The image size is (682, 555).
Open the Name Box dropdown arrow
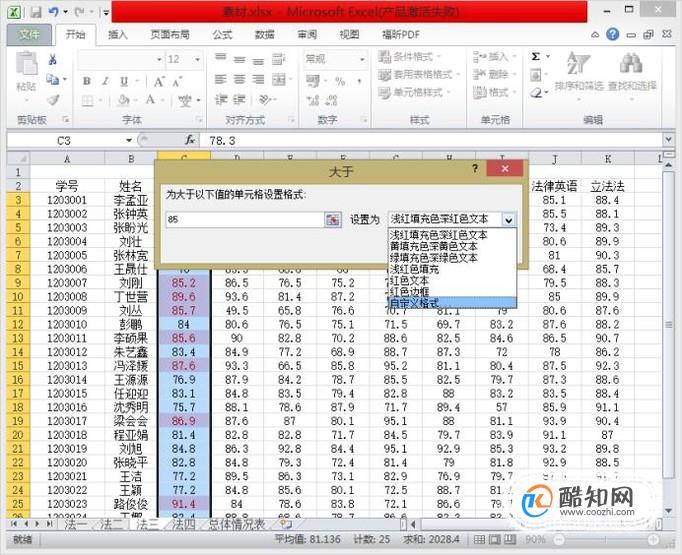coord(129,140)
